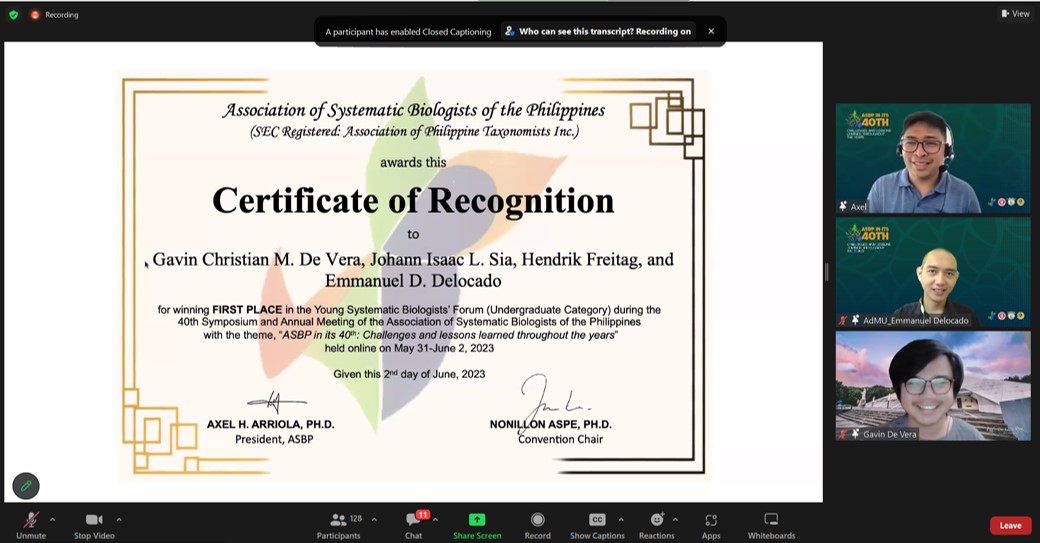Dismiss the closed captioning notification
1040x543 pixels.
711,31
